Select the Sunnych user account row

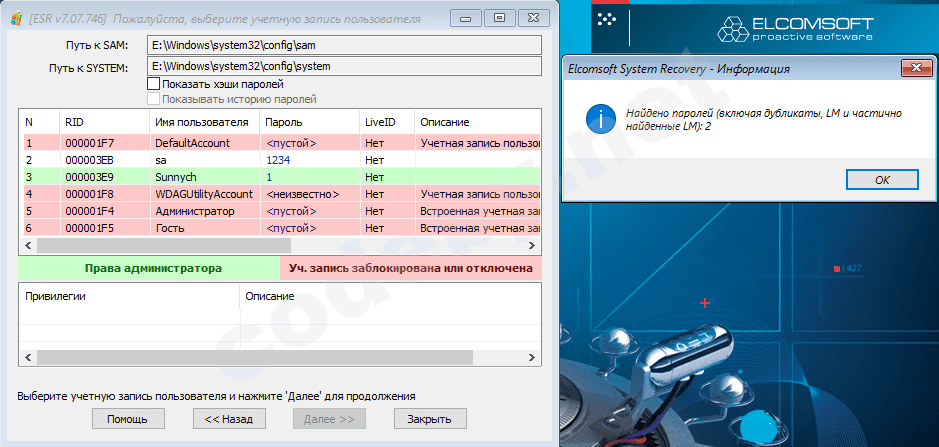200,176
